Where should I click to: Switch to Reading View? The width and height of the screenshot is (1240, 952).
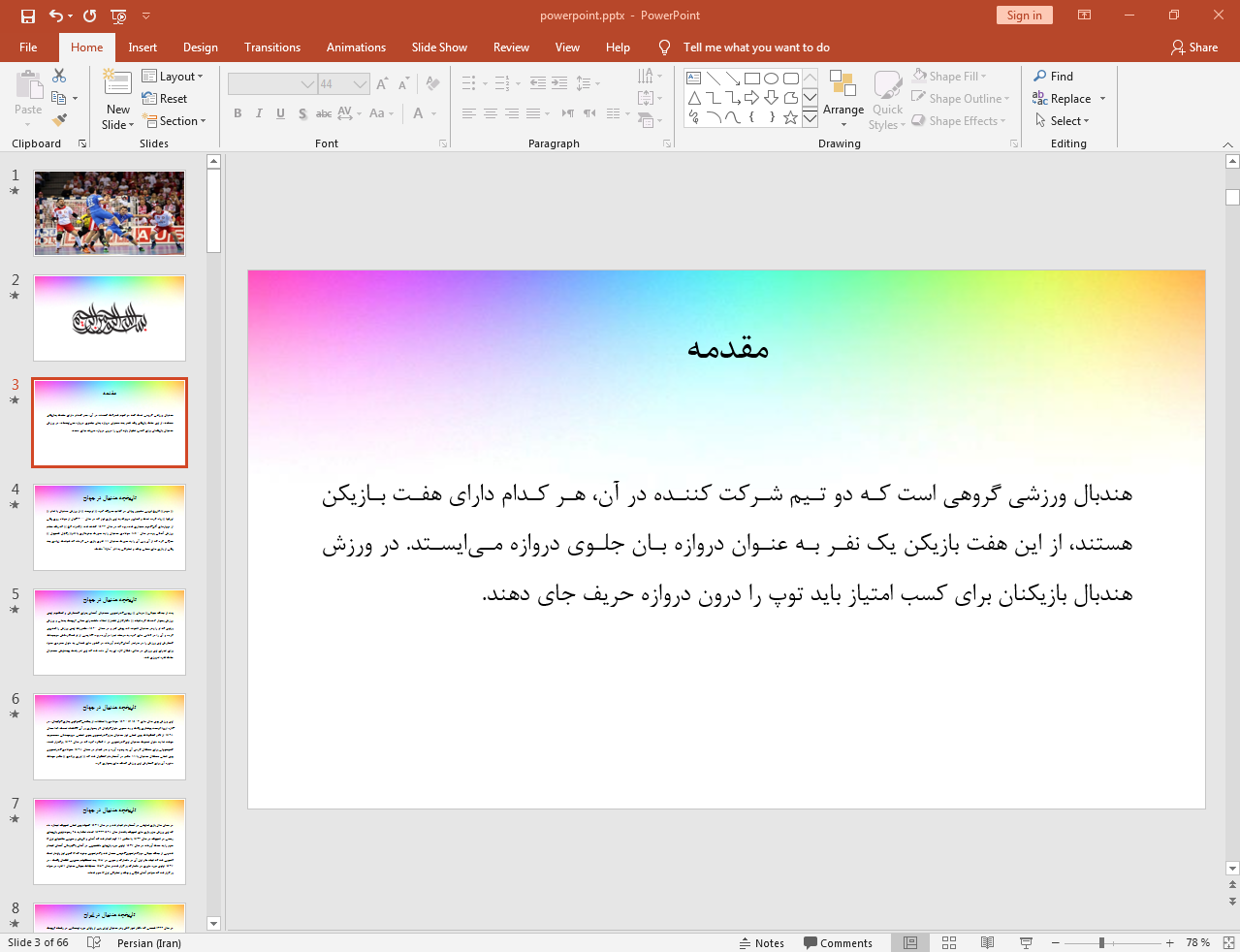(x=987, y=942)
